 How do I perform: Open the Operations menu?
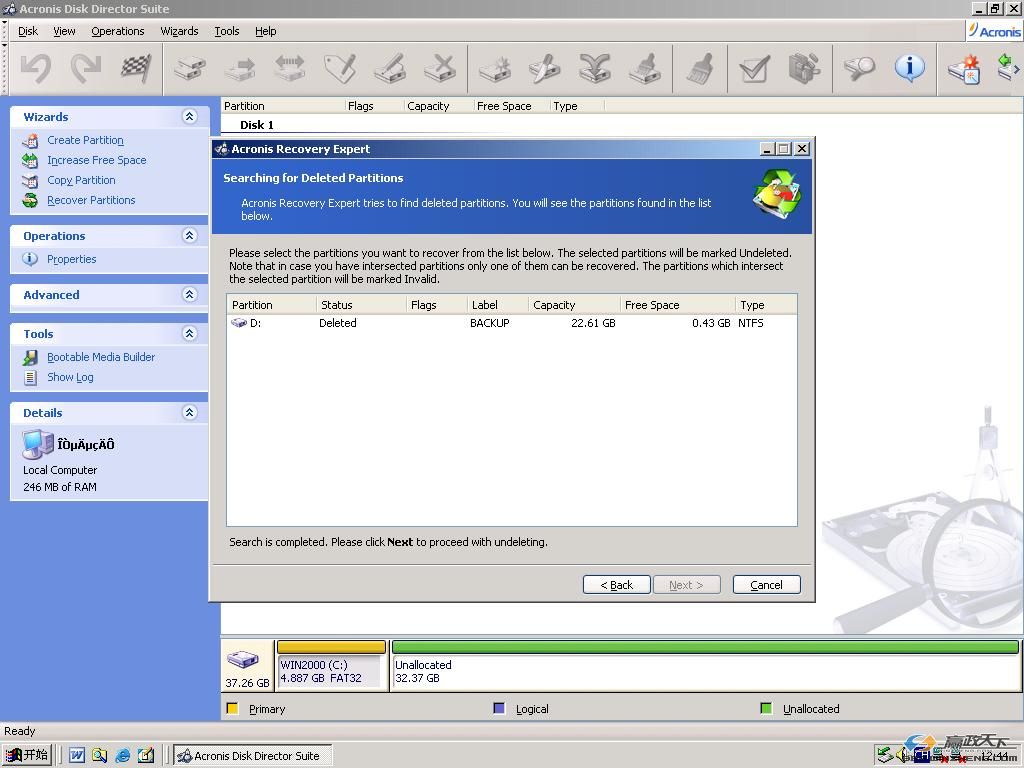[x=117, y=31]
